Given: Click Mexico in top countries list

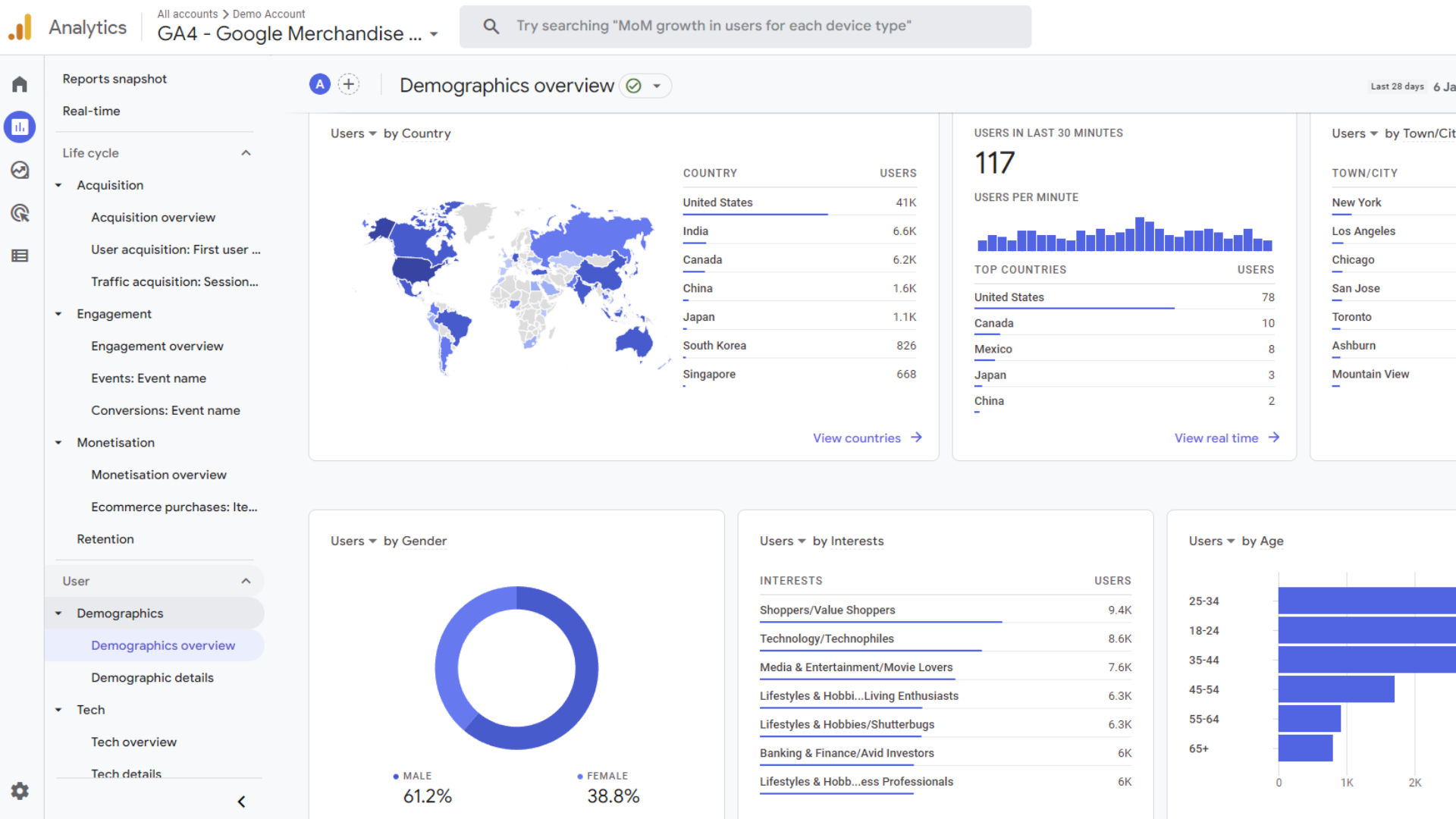Looking at the screenshot, I should 1125,349.
